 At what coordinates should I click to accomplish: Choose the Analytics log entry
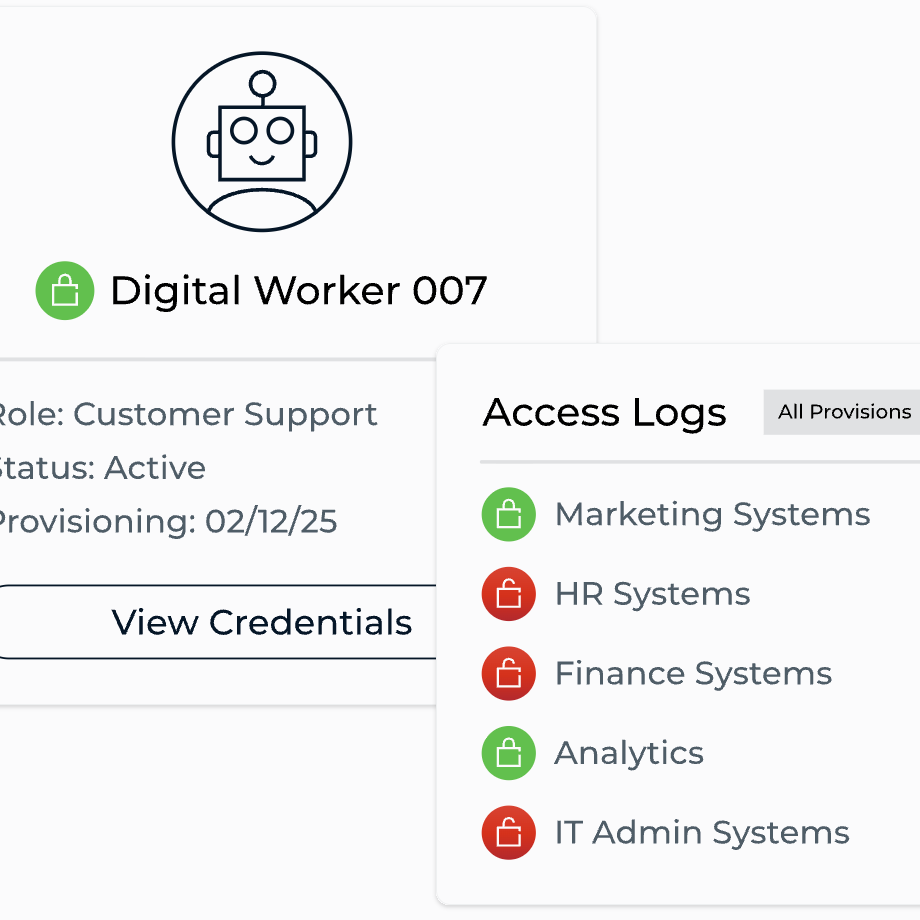(x=629, y=753)
